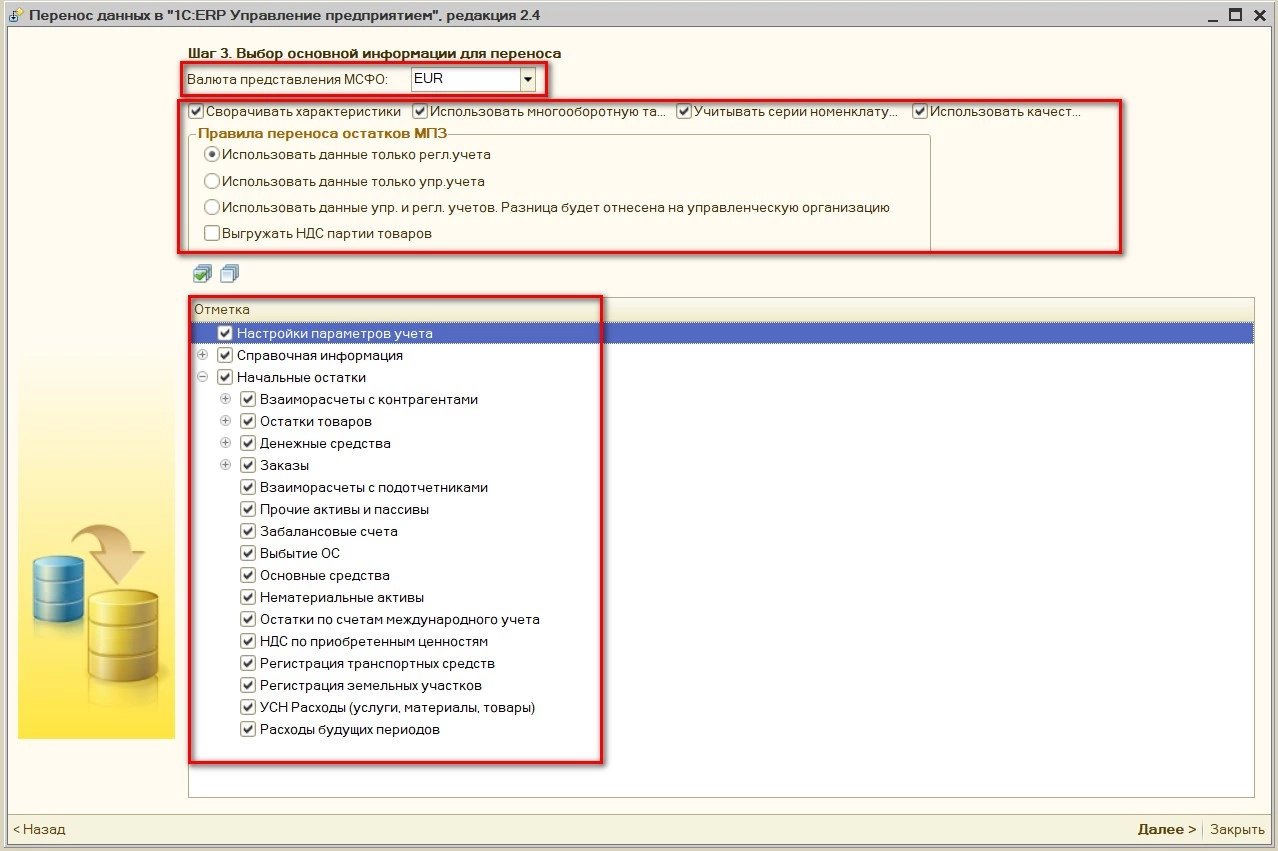Uncheck Заказы checkbox
1278x851 pixels.
[x=248, y=465]
